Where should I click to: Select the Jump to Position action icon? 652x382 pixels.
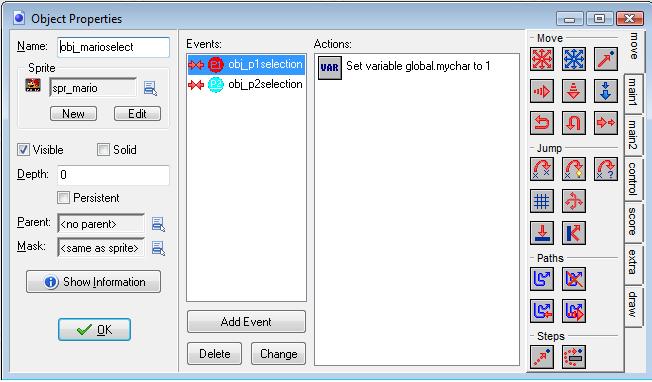tap(542, 169)
